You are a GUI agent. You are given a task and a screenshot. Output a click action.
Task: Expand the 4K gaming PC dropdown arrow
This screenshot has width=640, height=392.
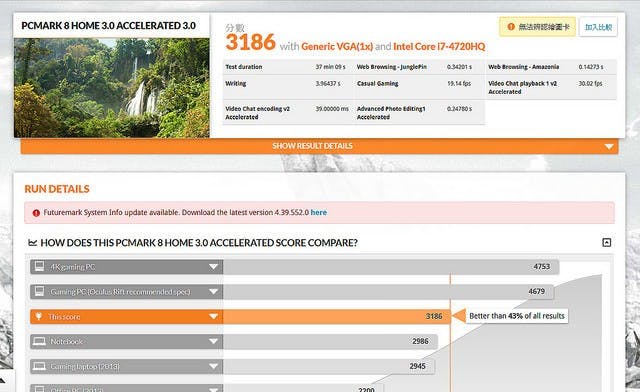click(x=213, y=267)
